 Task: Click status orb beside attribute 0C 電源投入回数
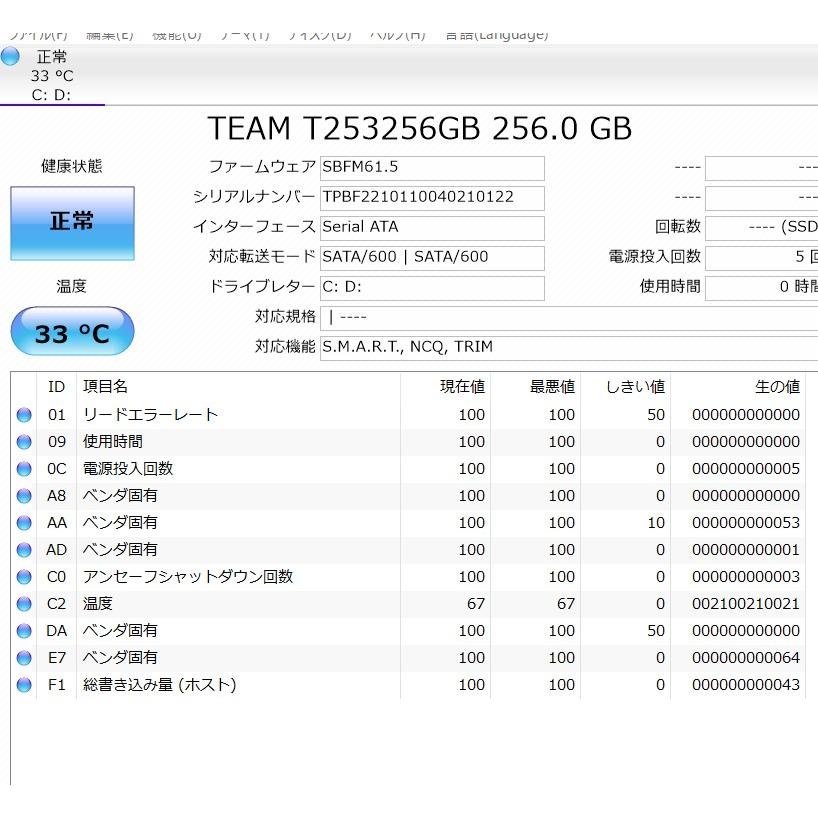[x=24, y=469]
